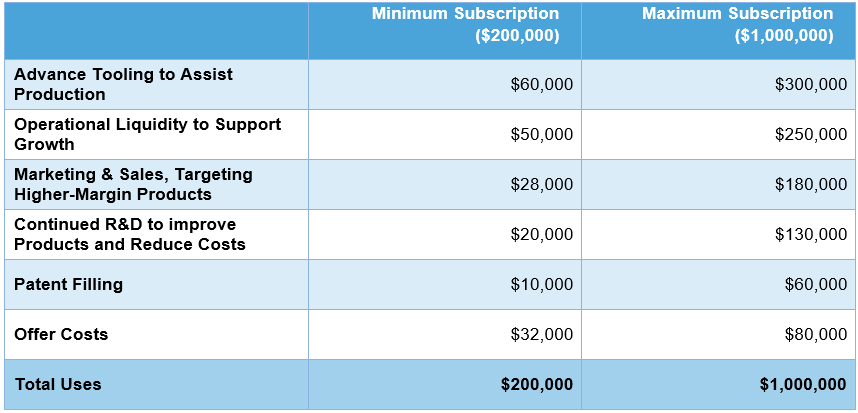Click the $300,000 Advance Tooling maximum cell
Viewport: 858px width, 413px height.
(x=810, y=84)
